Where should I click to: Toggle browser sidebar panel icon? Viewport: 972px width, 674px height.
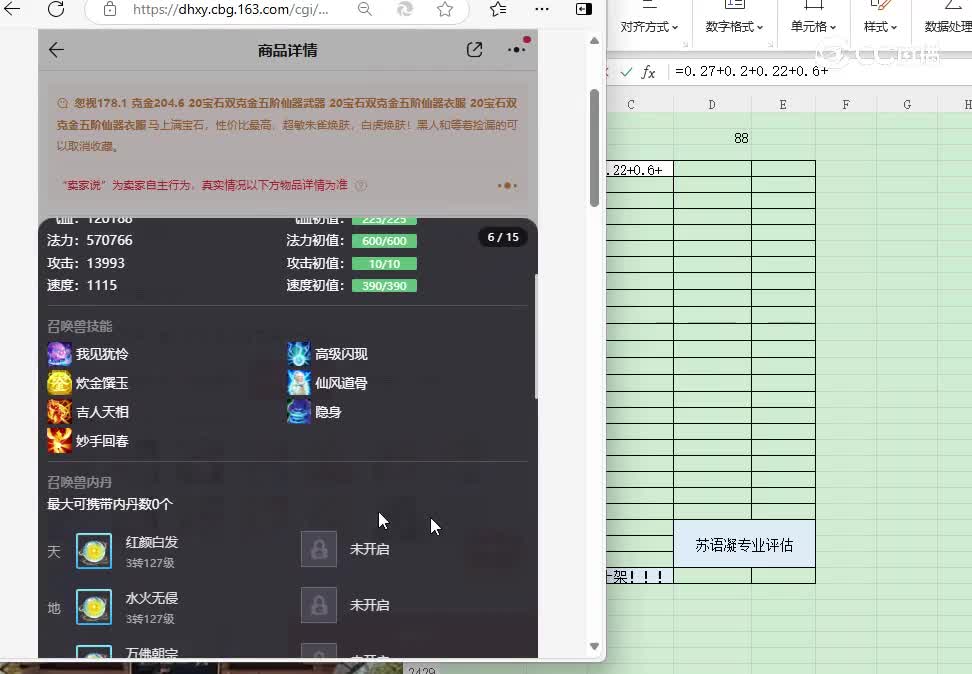point(583,9)
